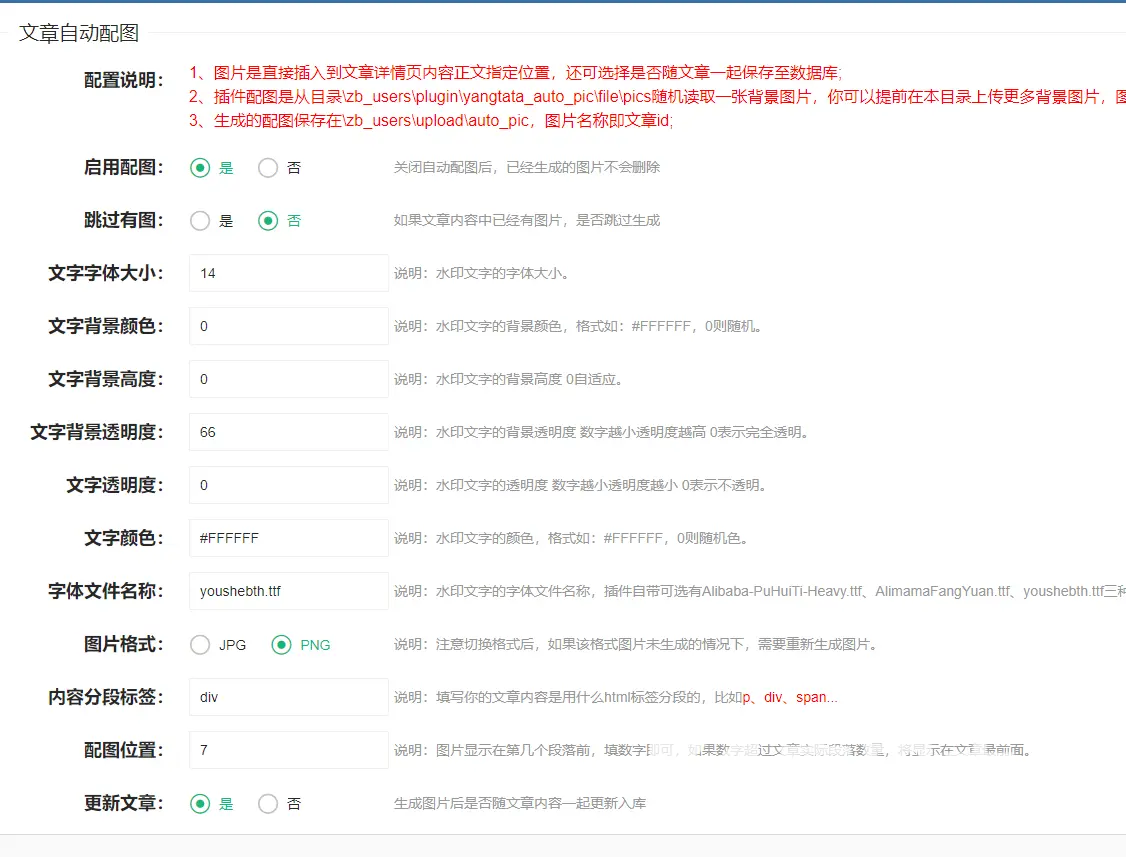The height and width of the screenshot is (857, 1126).
Task: Click the 文字透明度 input field
Action: [x=289, y=485]
